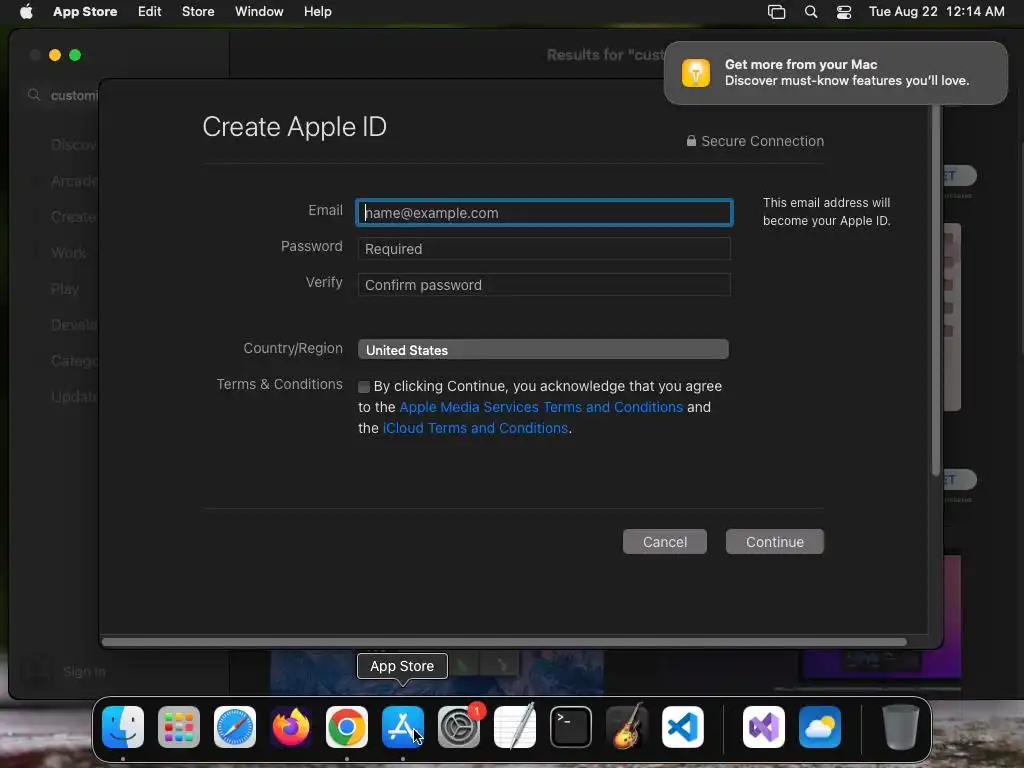Click the Email input field
This screenshot has height=768, width=1024.
tap(544, 213)
